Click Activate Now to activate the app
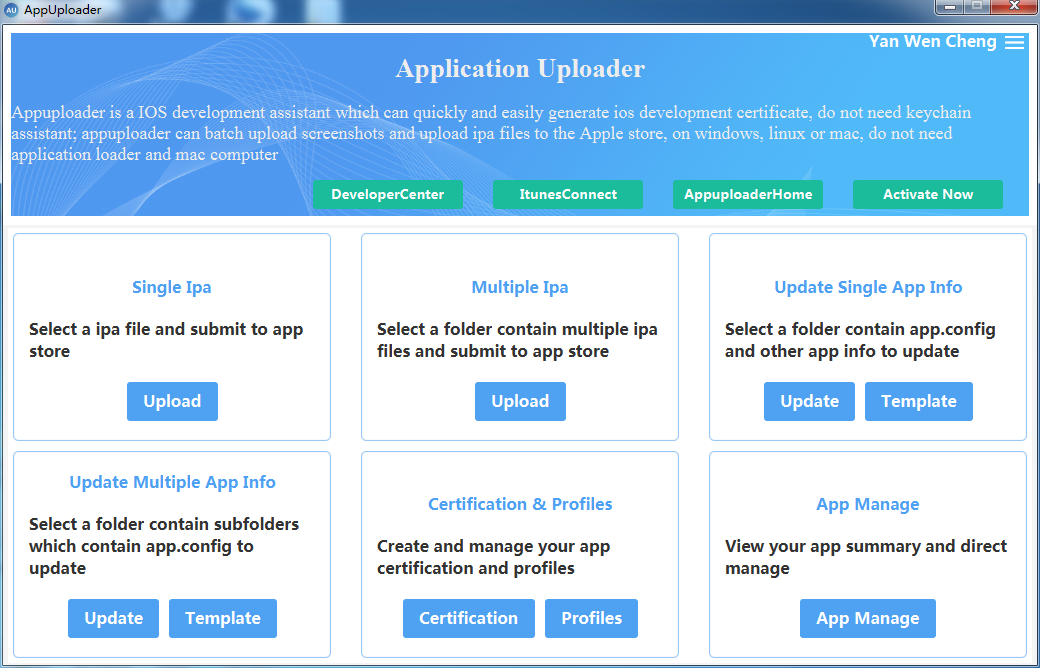The width and height of the screenshot is (1040, 668). point(927,194)
